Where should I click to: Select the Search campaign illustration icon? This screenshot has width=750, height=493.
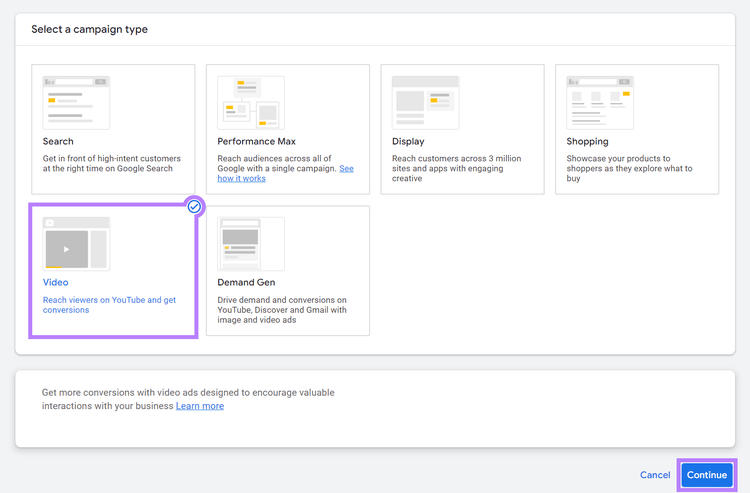tap(76, 102)
